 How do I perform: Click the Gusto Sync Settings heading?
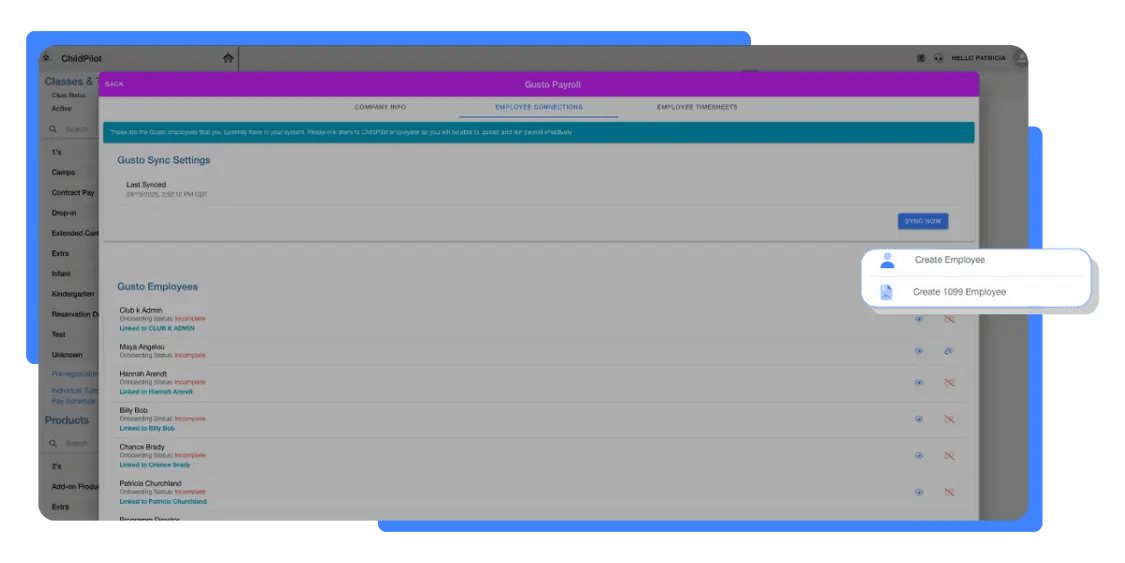click(164, 160)
